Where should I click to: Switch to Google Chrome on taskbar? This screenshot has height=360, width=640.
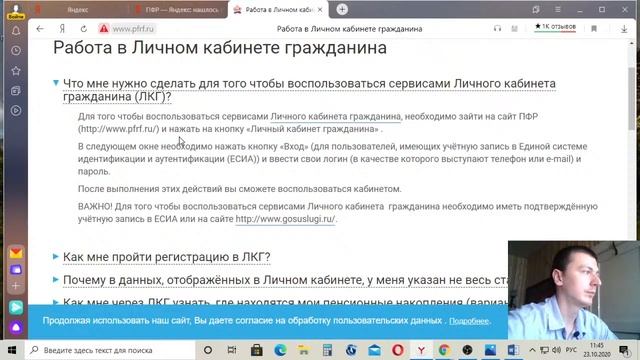coord(444,350)
